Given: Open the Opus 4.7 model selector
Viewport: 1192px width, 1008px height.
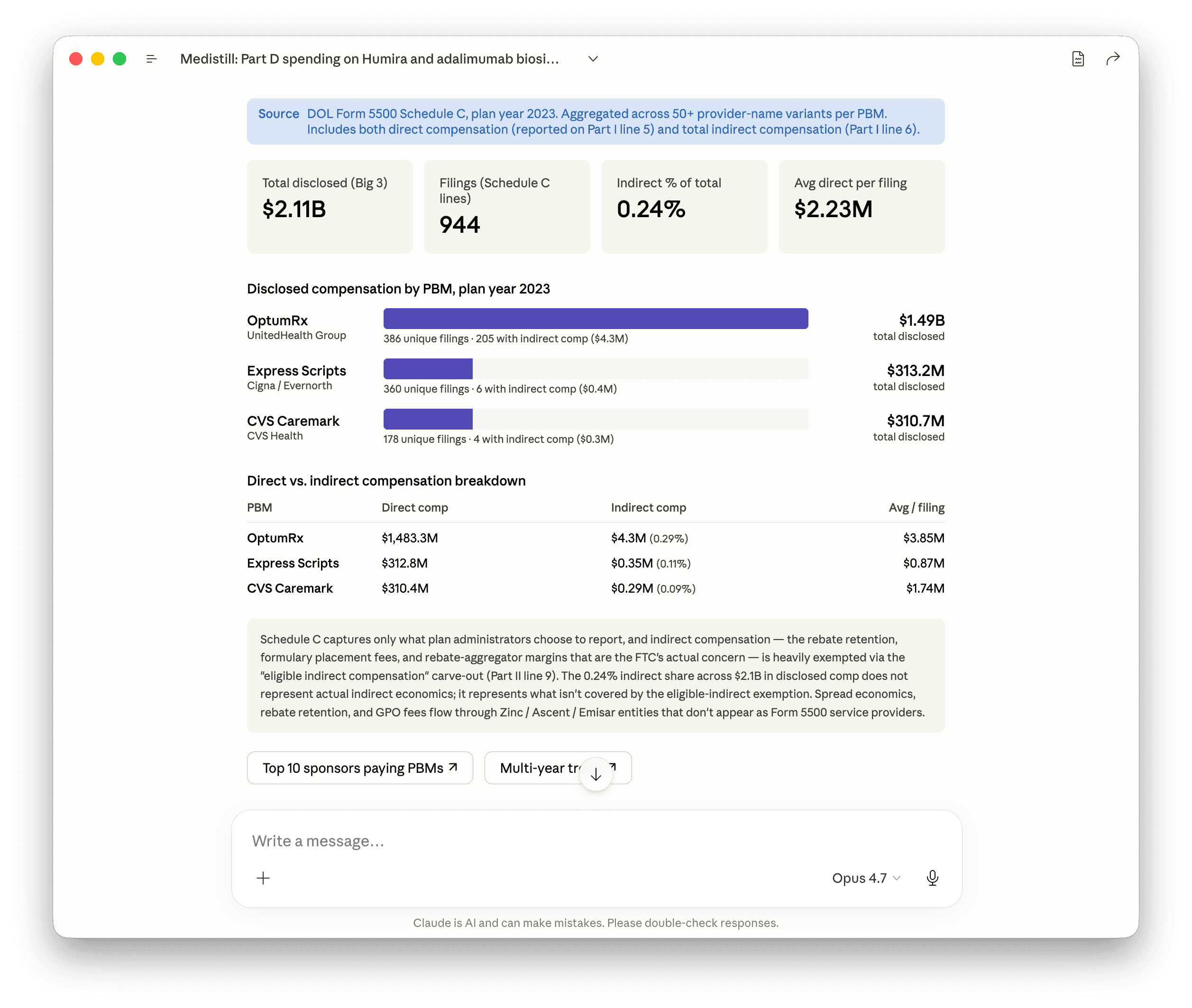Looking at the screenshot, I should pos(866,878).
